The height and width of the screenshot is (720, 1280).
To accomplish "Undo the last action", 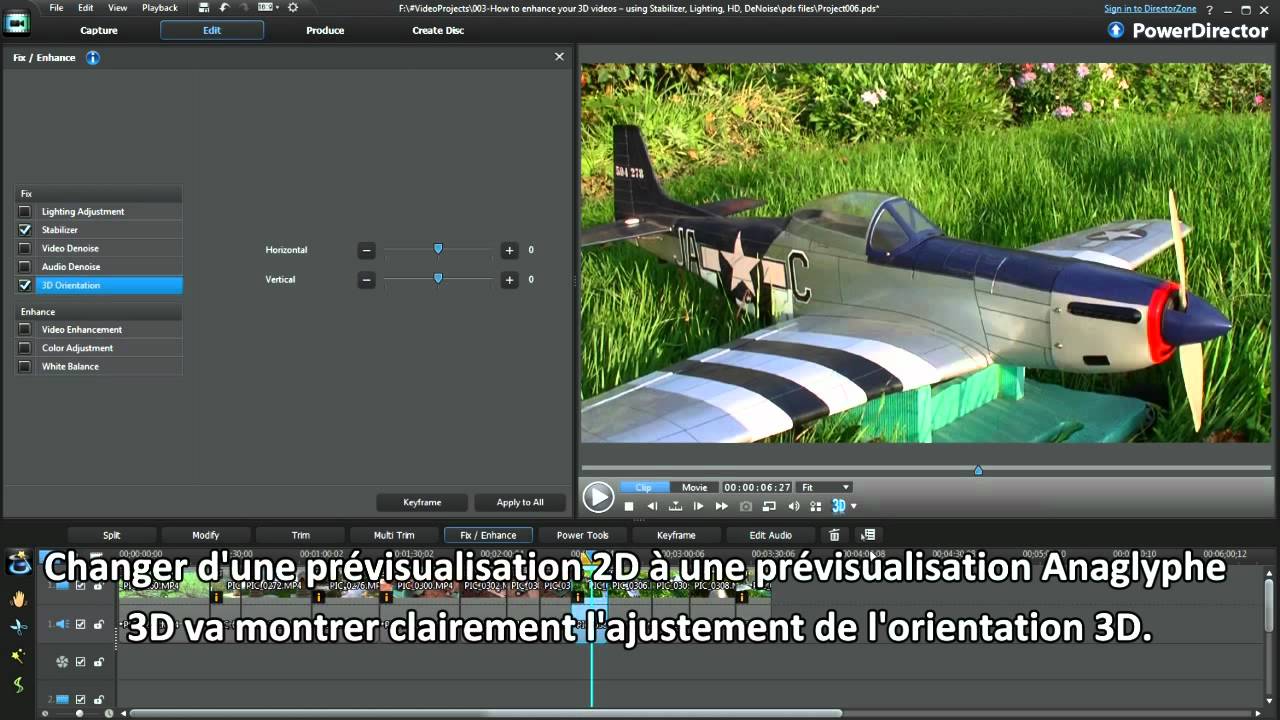I will tap(225, 7).
